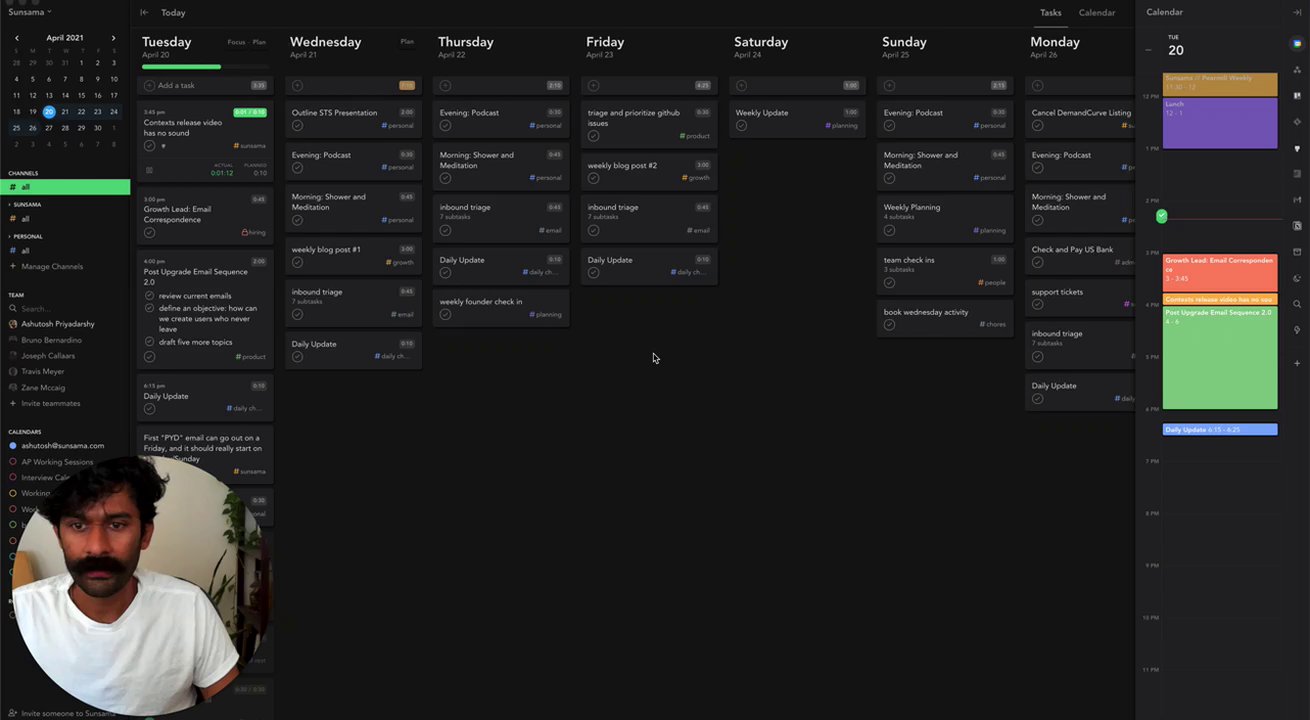Toggle ashutosh@sunsama.com calendar visibility

13,446
